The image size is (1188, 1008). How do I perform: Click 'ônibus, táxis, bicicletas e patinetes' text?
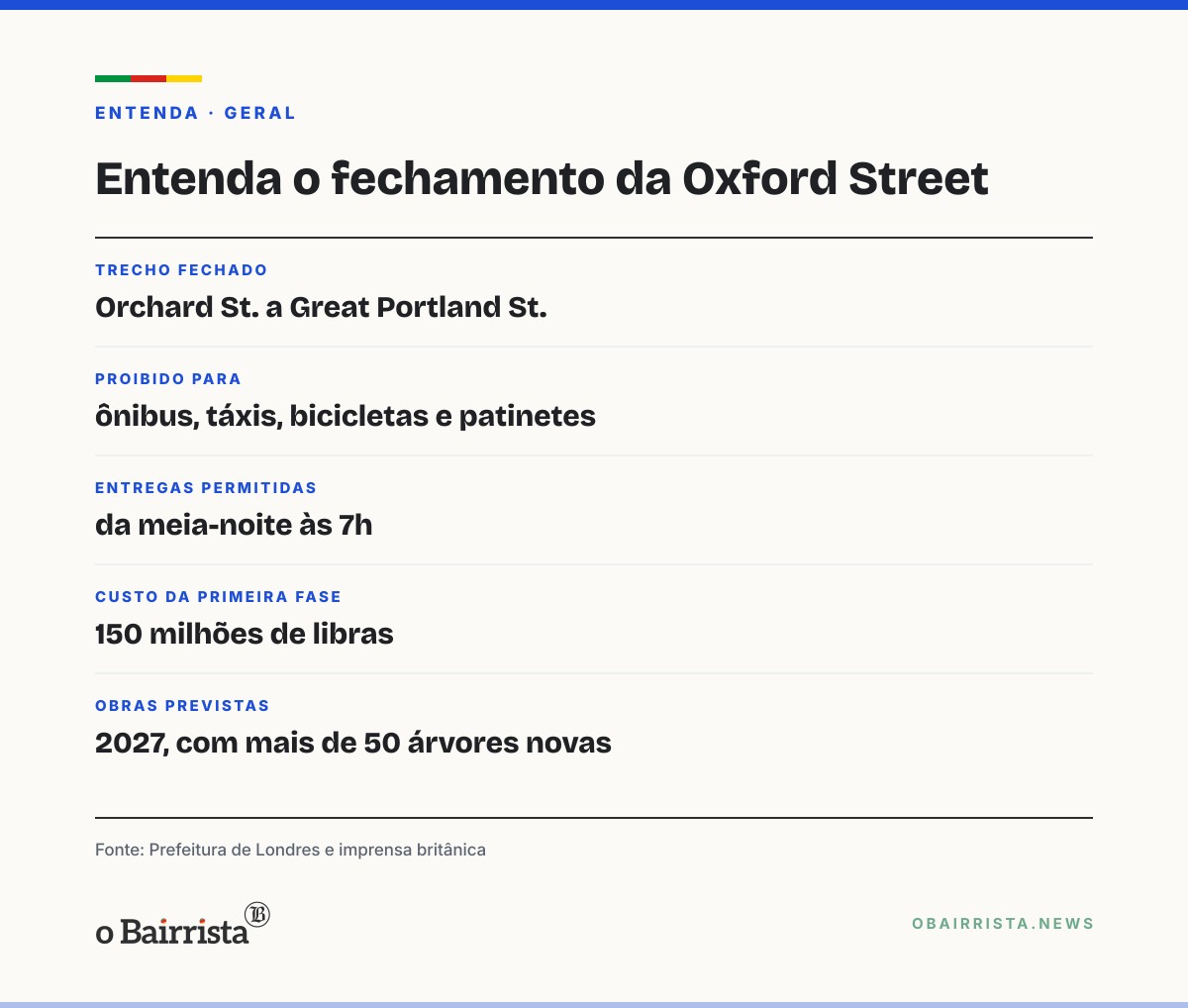coord(346,417)
